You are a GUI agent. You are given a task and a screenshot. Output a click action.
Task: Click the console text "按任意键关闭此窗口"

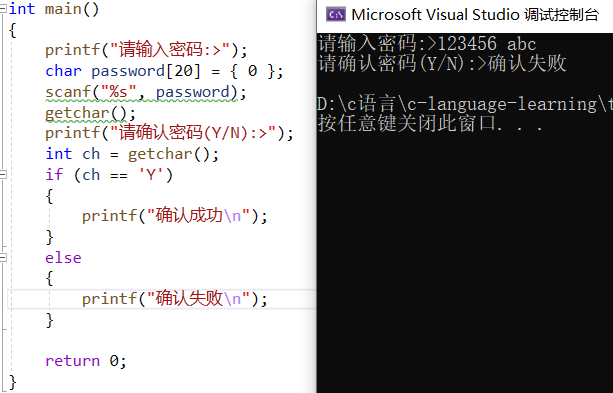pos(407,124)
